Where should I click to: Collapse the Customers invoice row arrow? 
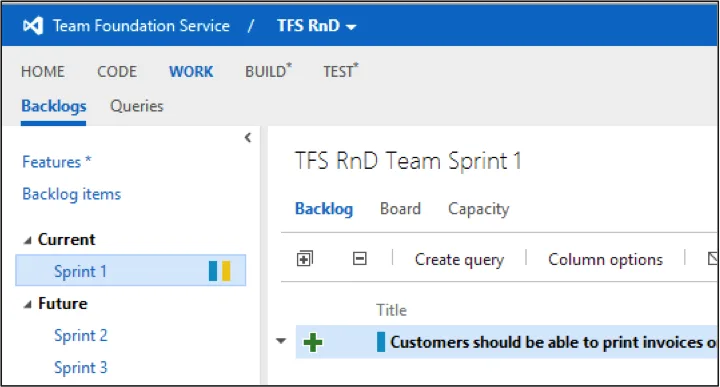(x=281, y=341)
